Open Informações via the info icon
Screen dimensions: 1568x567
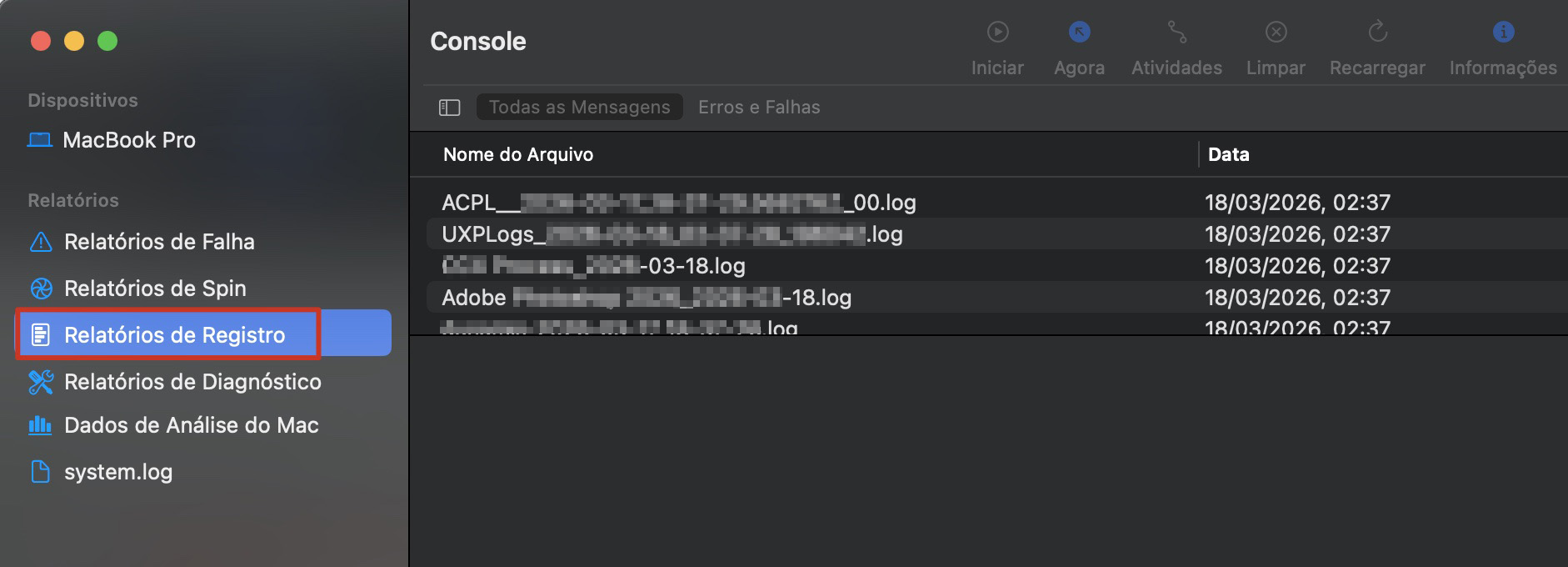click(1503, 32)
